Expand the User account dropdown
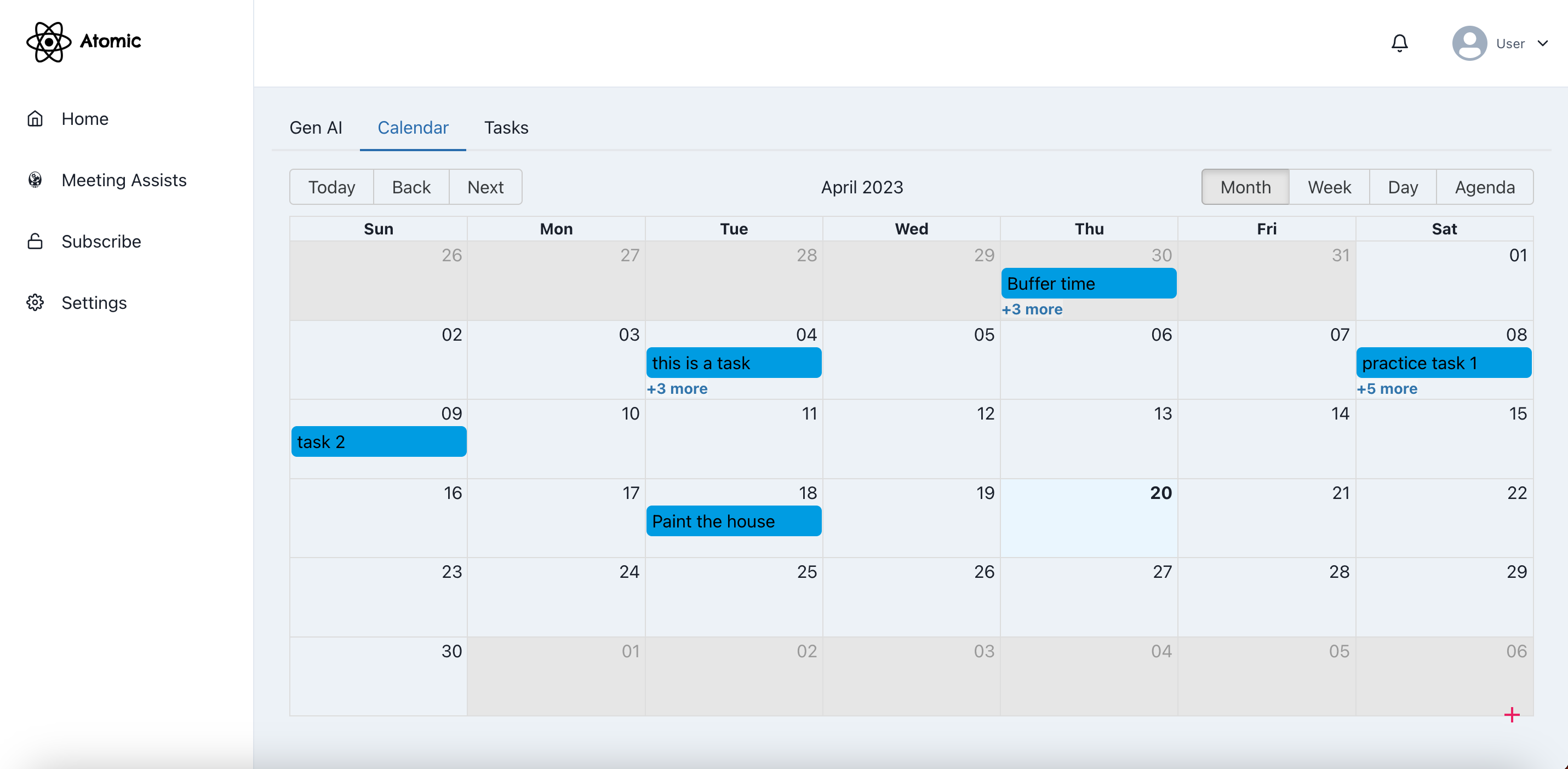This screenshot has height=769, width=1568. [x=1542, y=43]
